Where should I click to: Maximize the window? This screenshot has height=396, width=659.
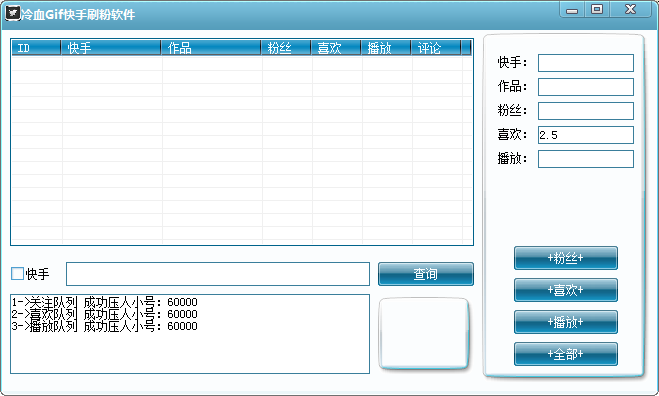[597, 10]
